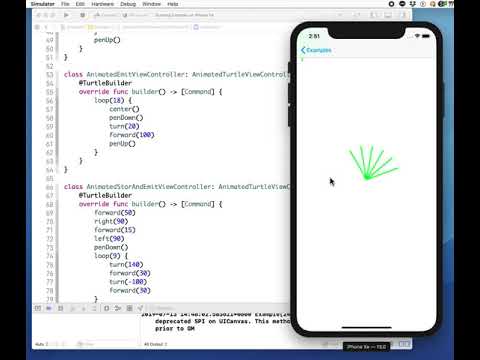This screenshot has width=480, height=360.
Task: Open the Hardware menu
Action: coord(102,4)
